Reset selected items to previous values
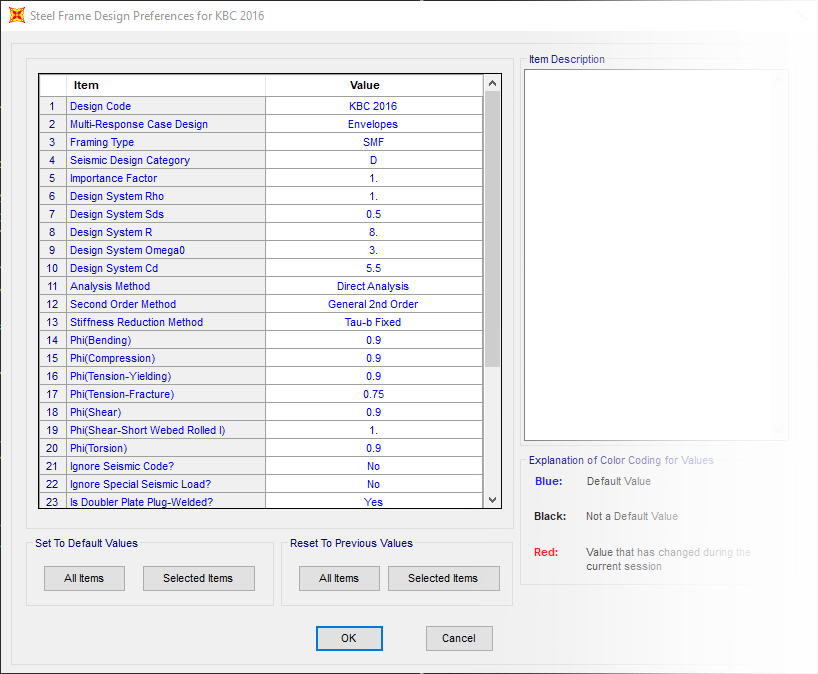Image resolution: width=818 pixels, height=674 pixels. [x=443, y=578]
